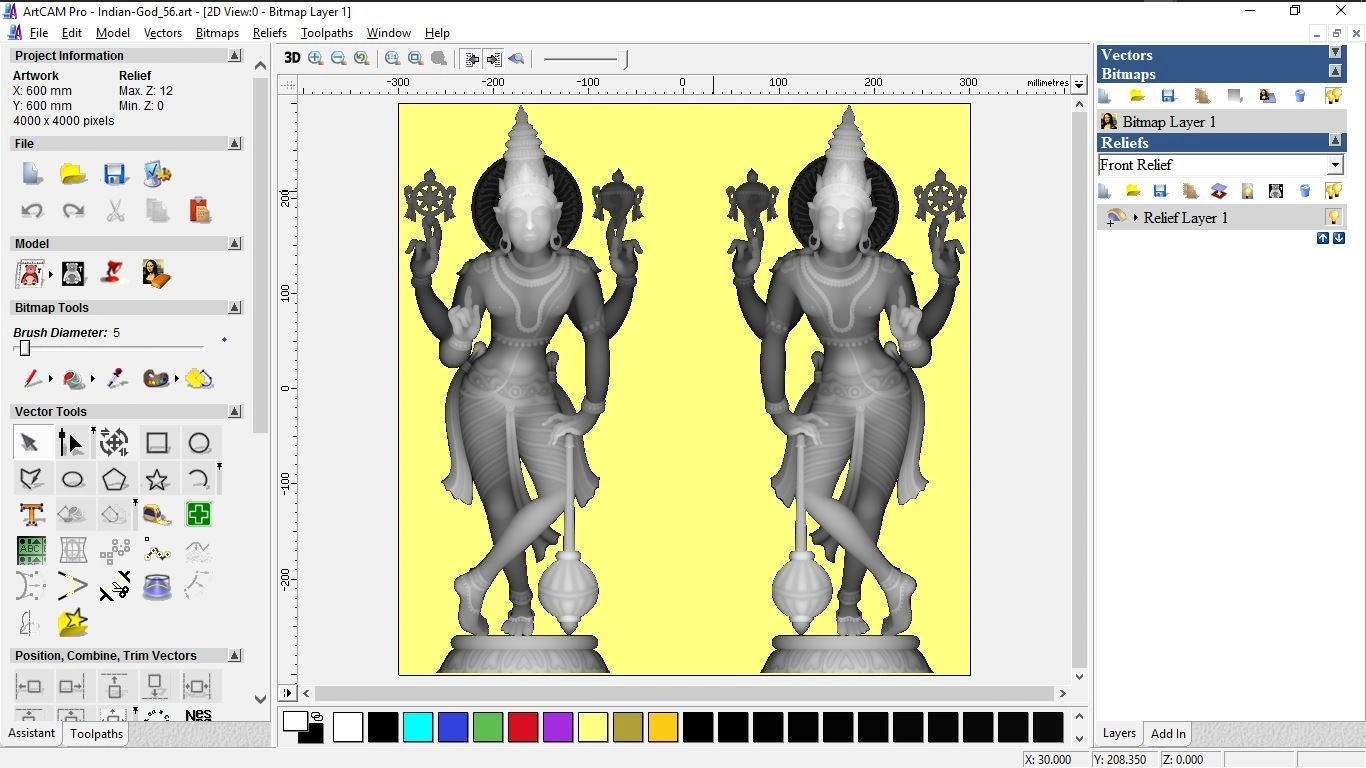Open the Create Star tool

click(157, 479)
